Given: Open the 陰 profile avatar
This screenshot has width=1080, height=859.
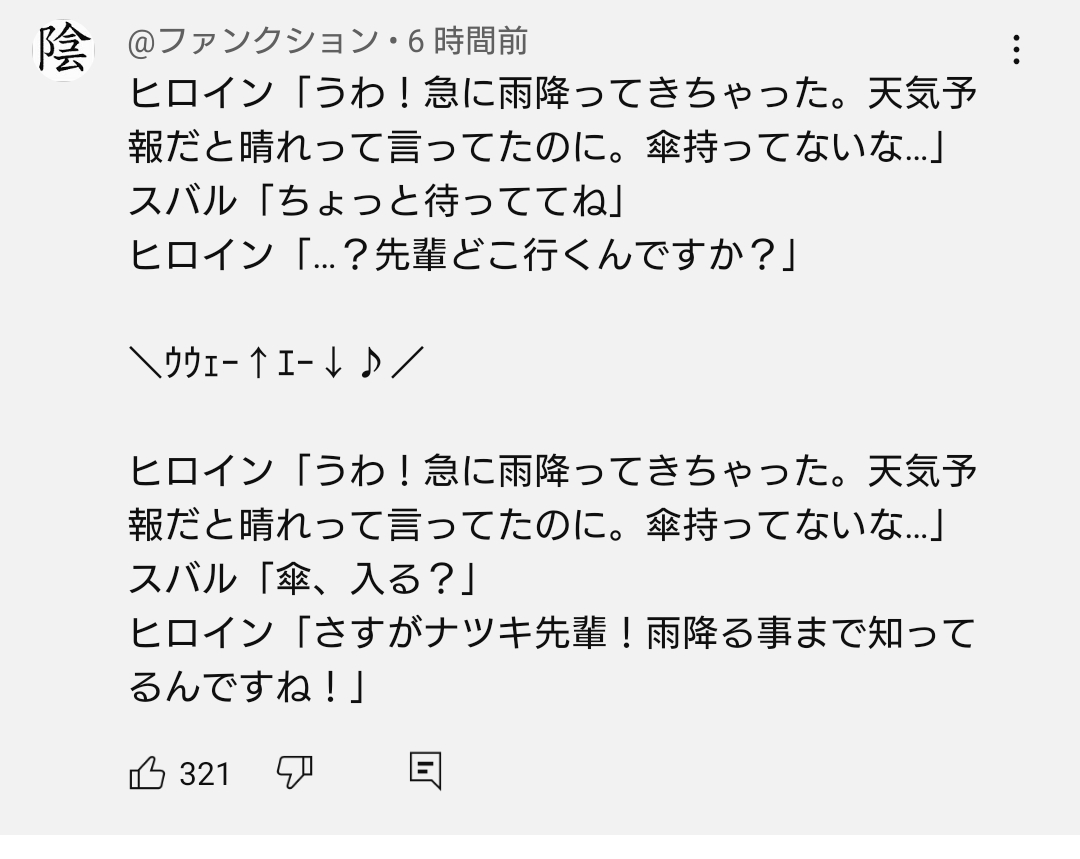Looking at the screenshot, I should point(65,50).
